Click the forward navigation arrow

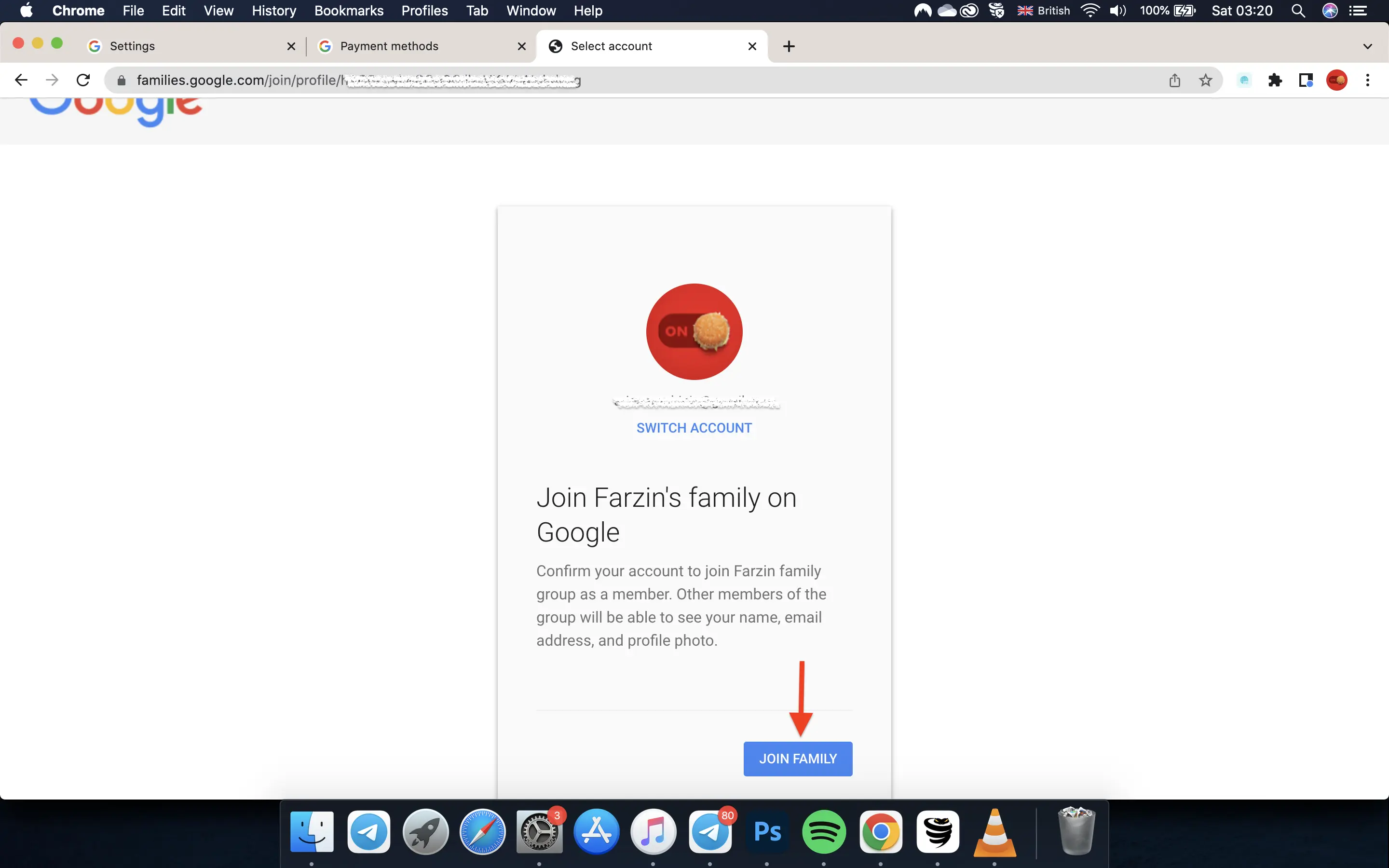coord(52,81)
